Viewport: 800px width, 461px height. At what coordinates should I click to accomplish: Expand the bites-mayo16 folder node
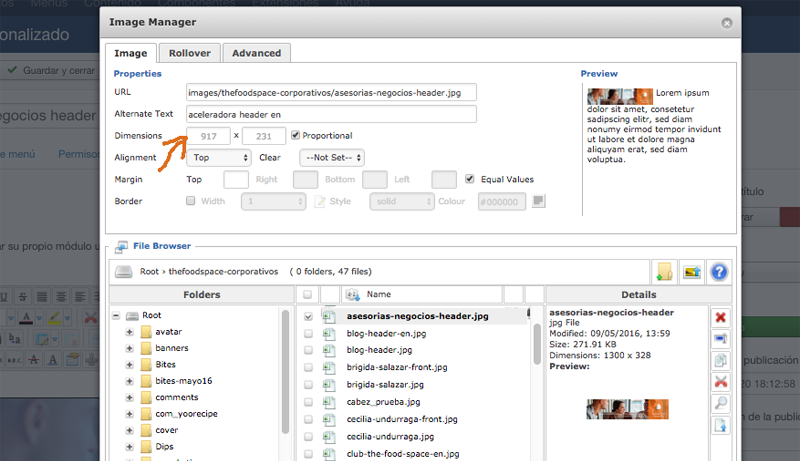[130, 381]
